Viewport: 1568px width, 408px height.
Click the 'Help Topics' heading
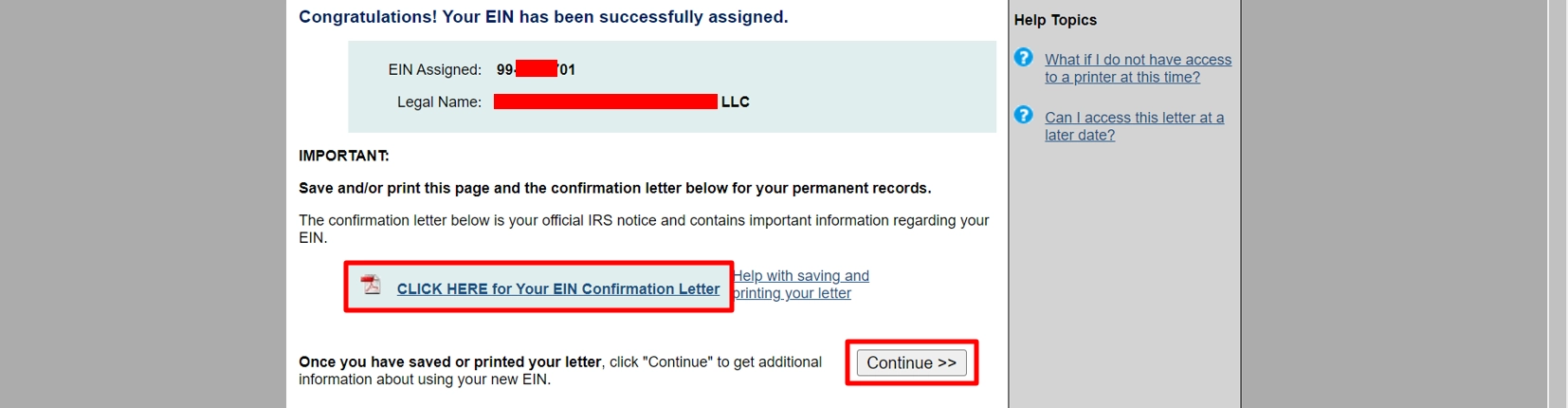click(1055, 20)
